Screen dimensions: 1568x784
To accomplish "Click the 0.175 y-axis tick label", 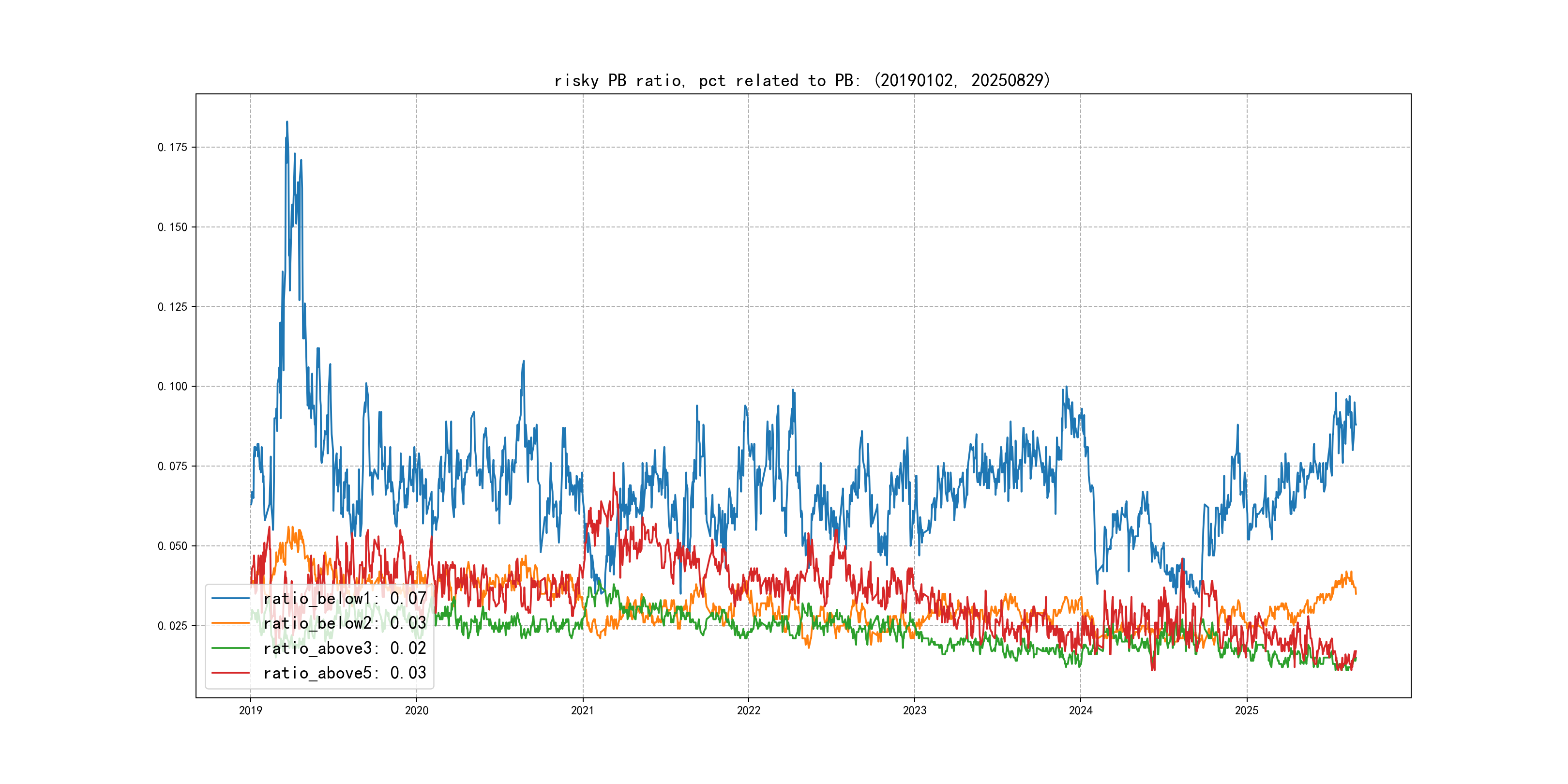I will (172, 147).
